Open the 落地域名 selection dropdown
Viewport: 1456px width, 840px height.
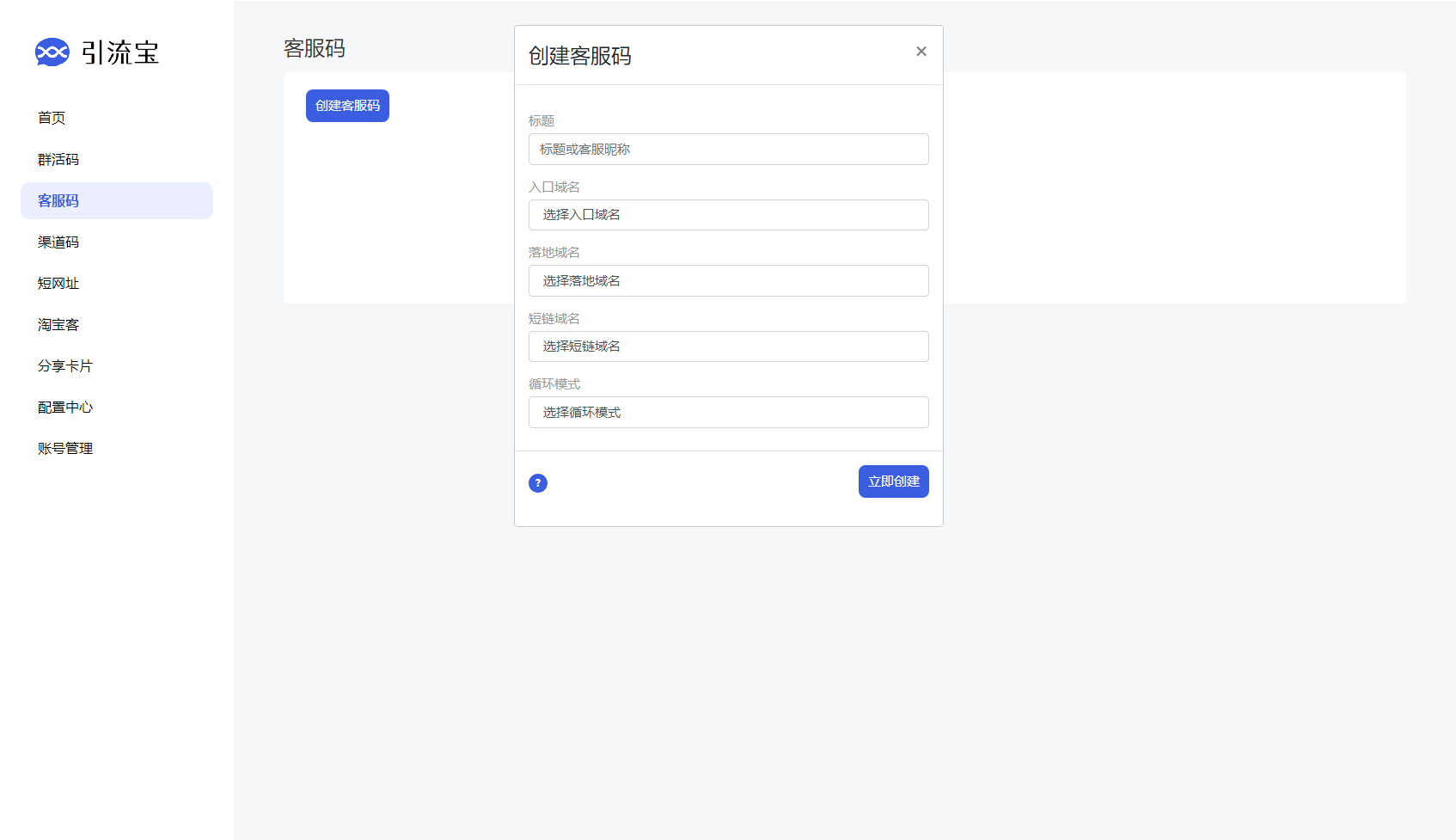pos(728,280)
